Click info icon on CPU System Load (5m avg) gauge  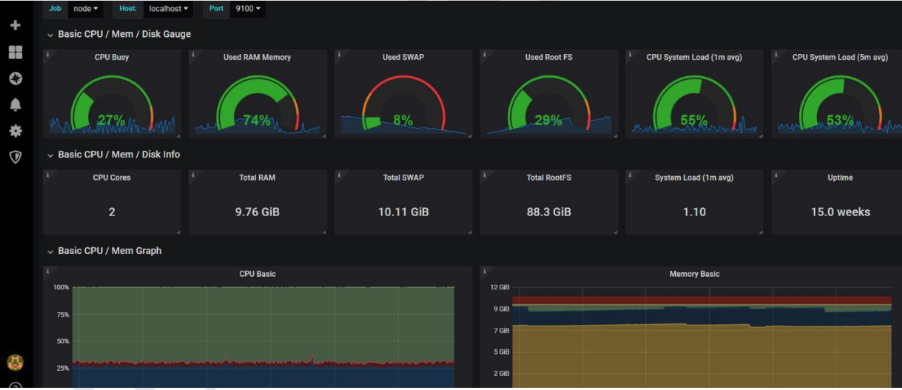click(777, 55)
